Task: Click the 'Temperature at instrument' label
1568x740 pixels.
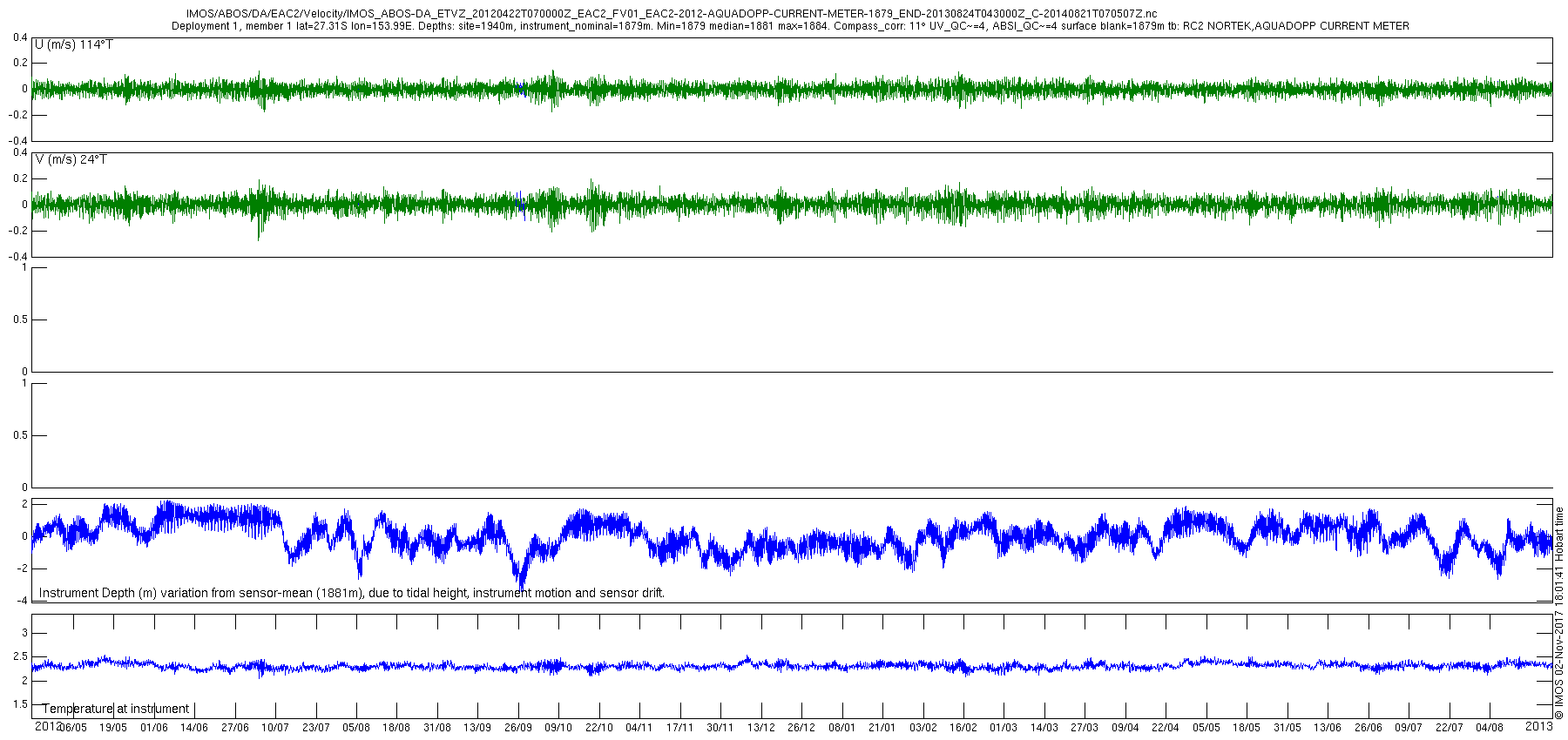Action: click(116, 709)
